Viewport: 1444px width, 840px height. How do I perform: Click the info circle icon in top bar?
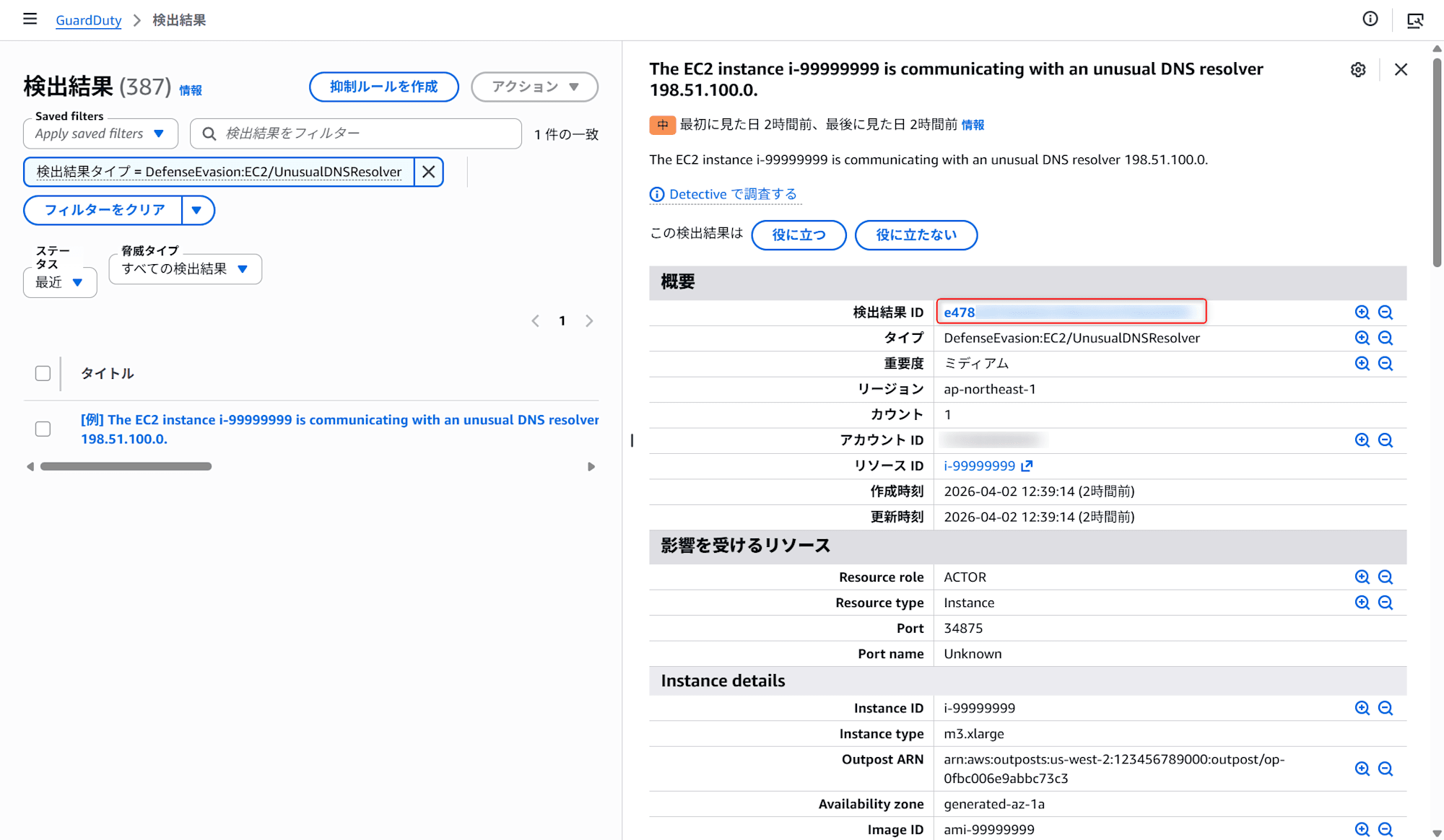pyautogui.click(x=1370, y=19)
